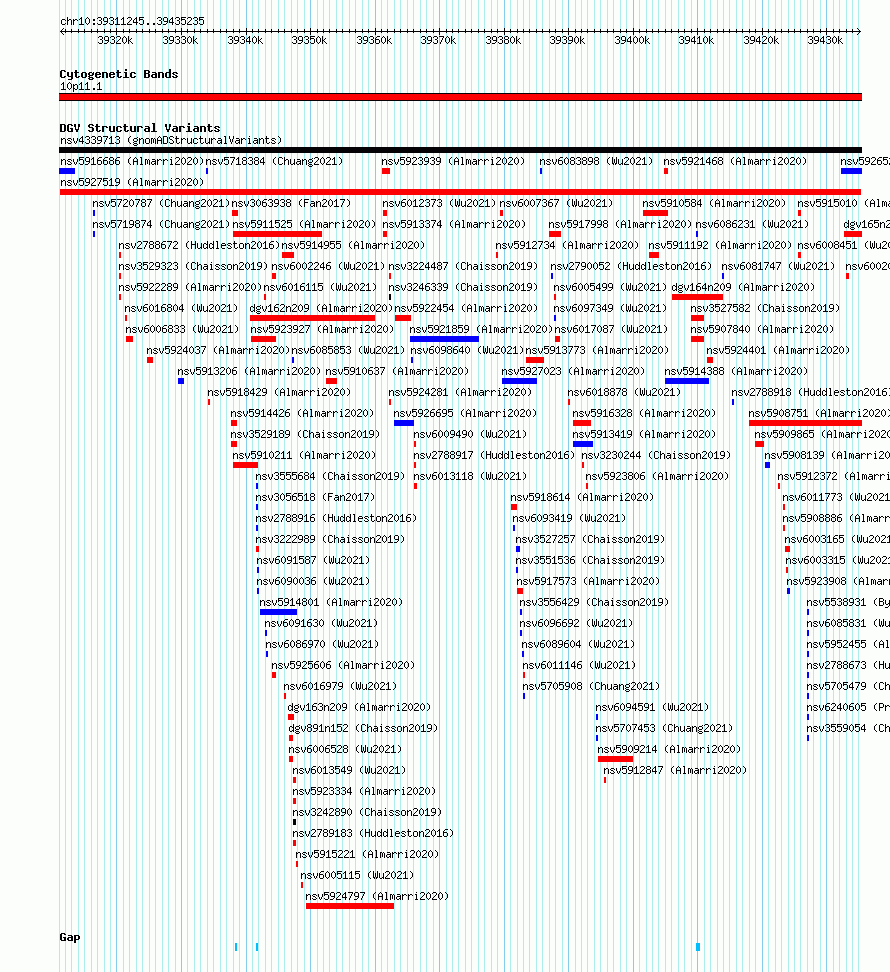This screenshot has height=972, width=890.
Task: Open variant nsv3063938 (Fan2017)
Action: 291,203
